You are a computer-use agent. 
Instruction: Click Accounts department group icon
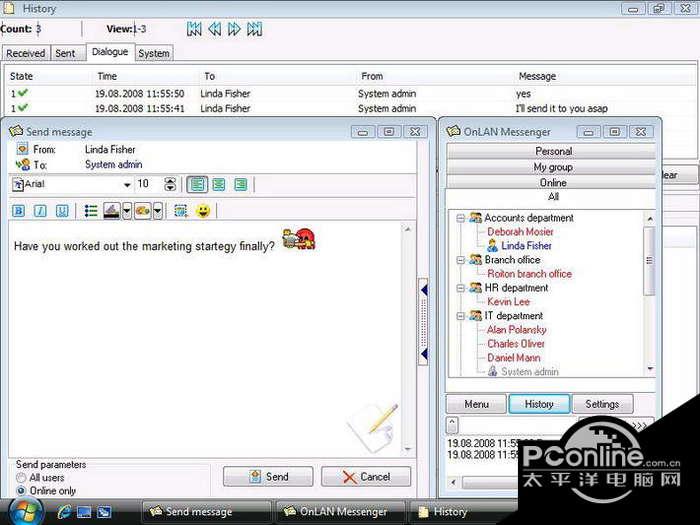(x=475, y=218)
